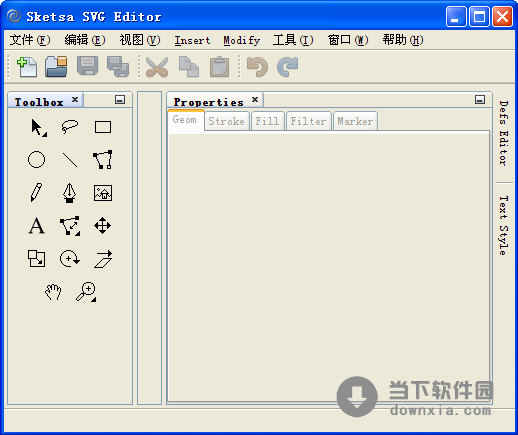Close the Properties panel tab
This screenshot has height=435, width=518.
(x=255, y=100)
